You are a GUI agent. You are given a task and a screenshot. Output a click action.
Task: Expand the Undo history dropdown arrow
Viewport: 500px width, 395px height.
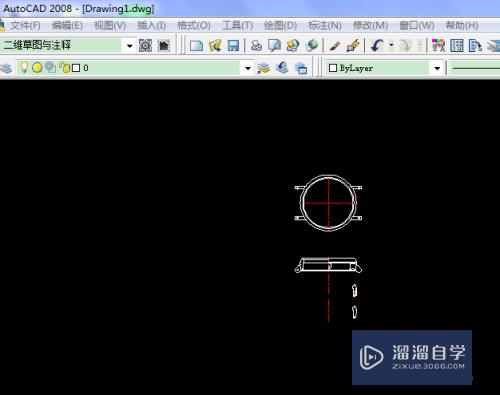point(391,45)
